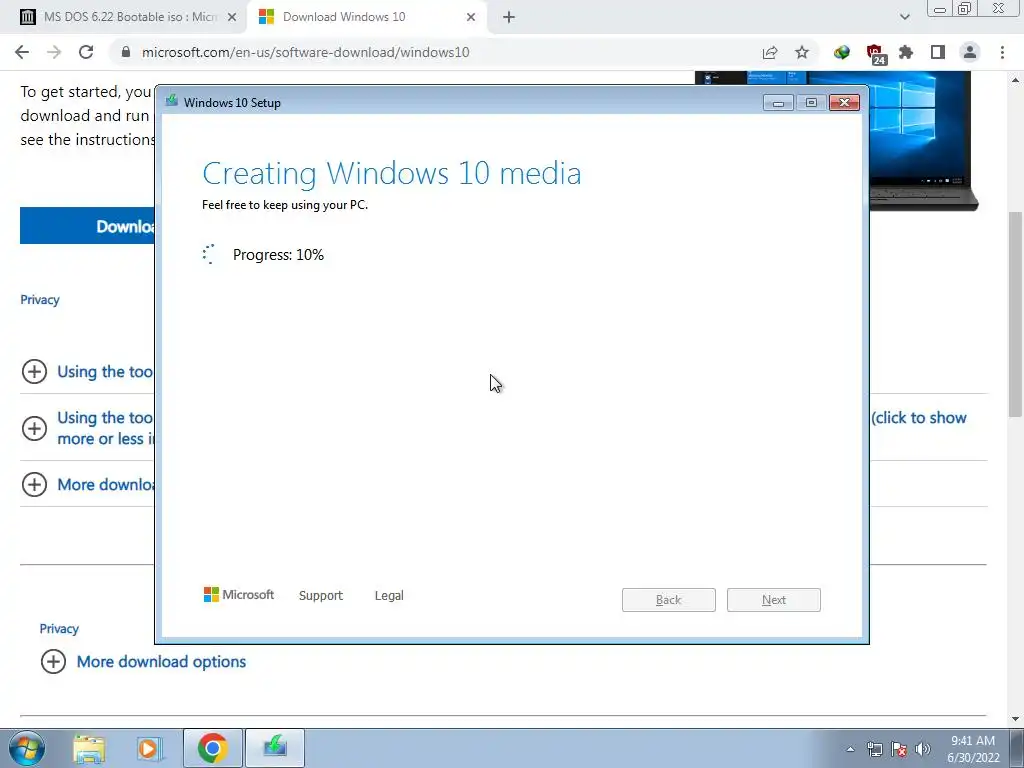The width and height of the screenshot is (1024, 768).
Task: Launch Windows Media Player from taskbar
Action: tap(150, 748)
